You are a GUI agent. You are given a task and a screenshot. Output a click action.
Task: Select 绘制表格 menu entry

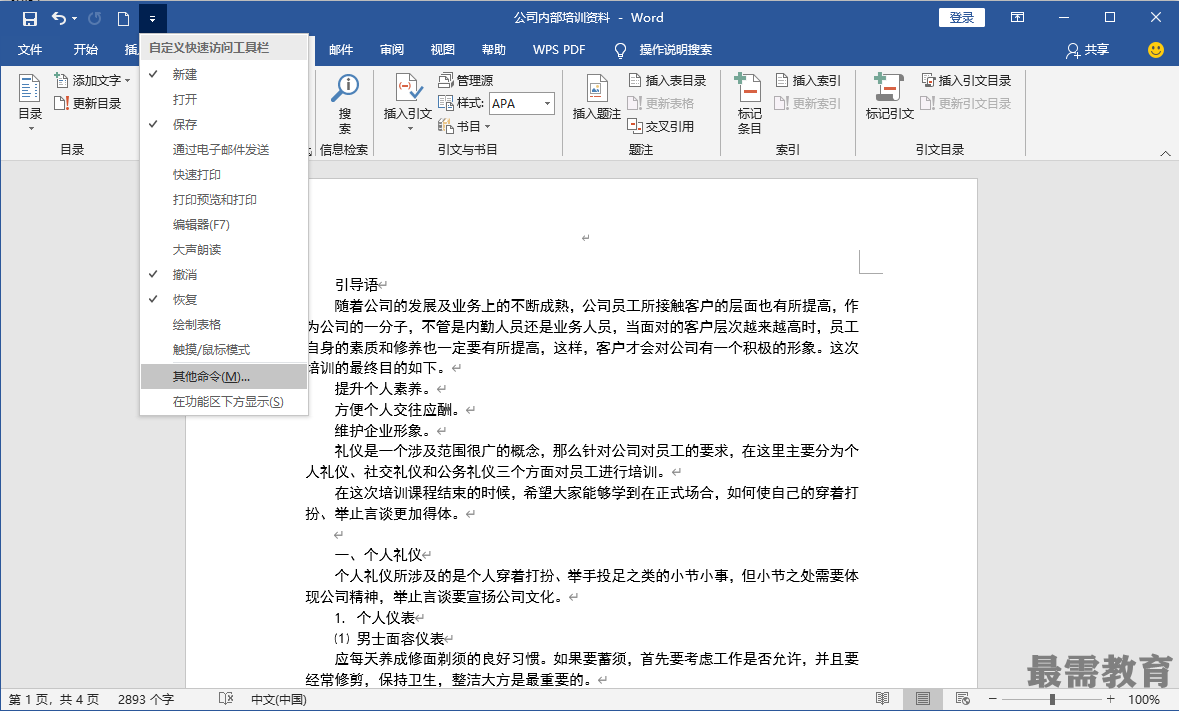click(224, 325)
